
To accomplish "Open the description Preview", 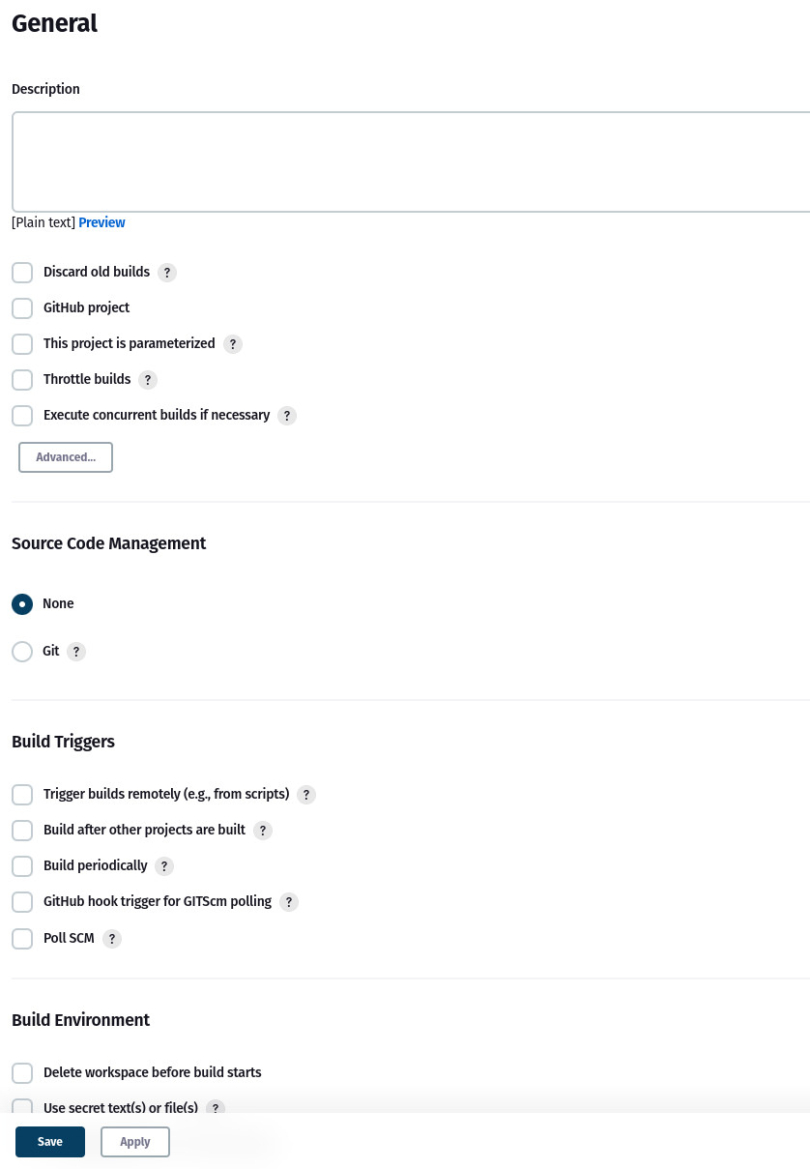I will (101, 222).
